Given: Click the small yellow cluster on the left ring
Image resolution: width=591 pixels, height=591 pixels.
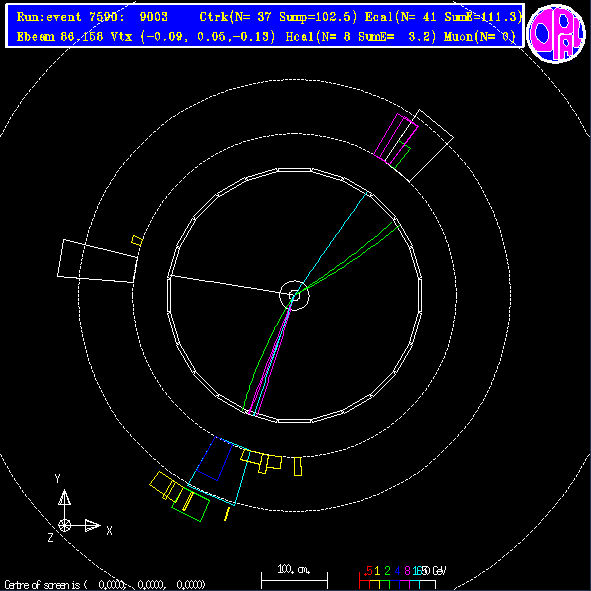Looking at the screenshot, I should [x=137, y=240].
